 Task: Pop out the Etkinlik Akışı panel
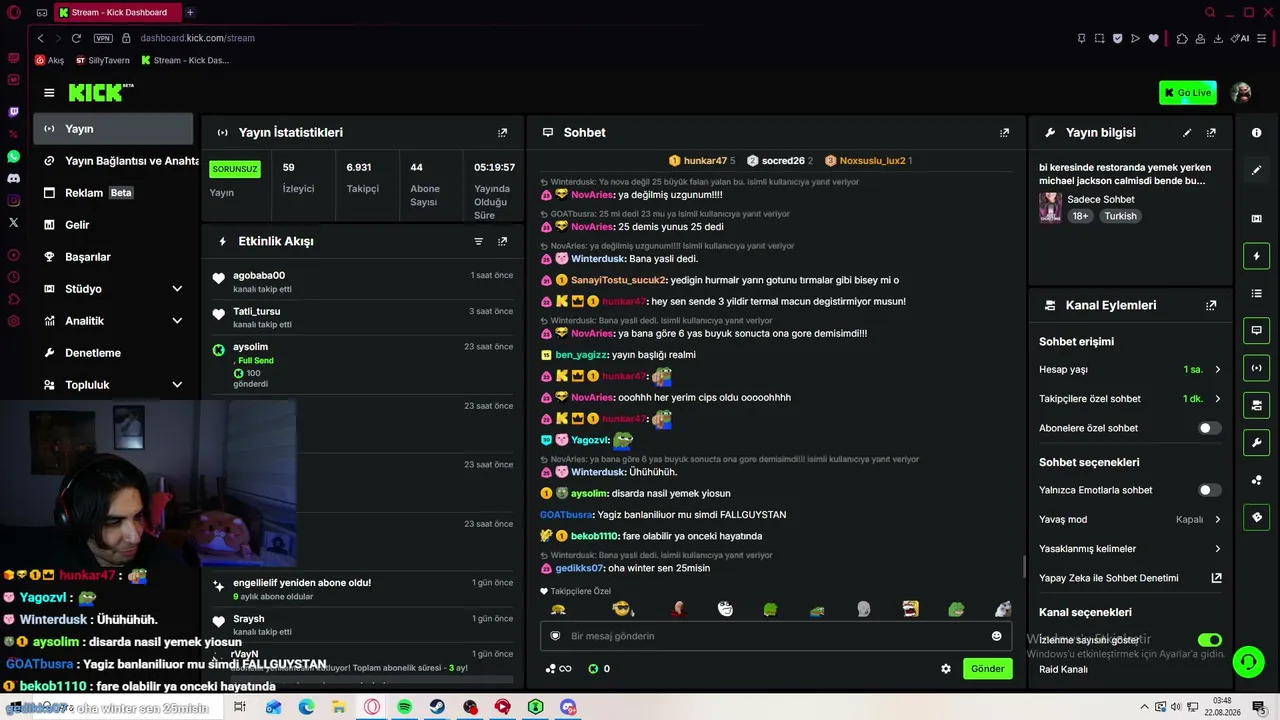502,241
